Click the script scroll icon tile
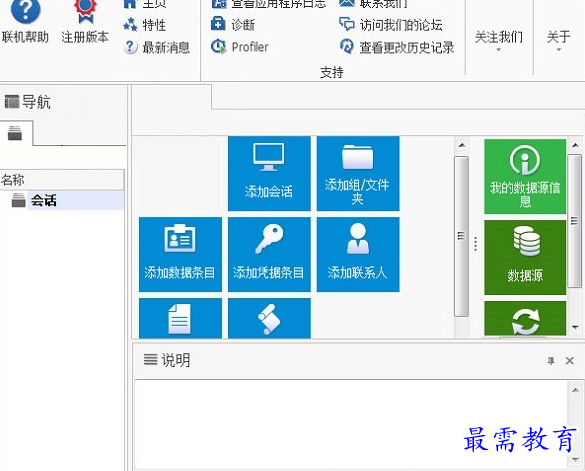The height and width of the screenshot is (471, 585). (269, 318)
